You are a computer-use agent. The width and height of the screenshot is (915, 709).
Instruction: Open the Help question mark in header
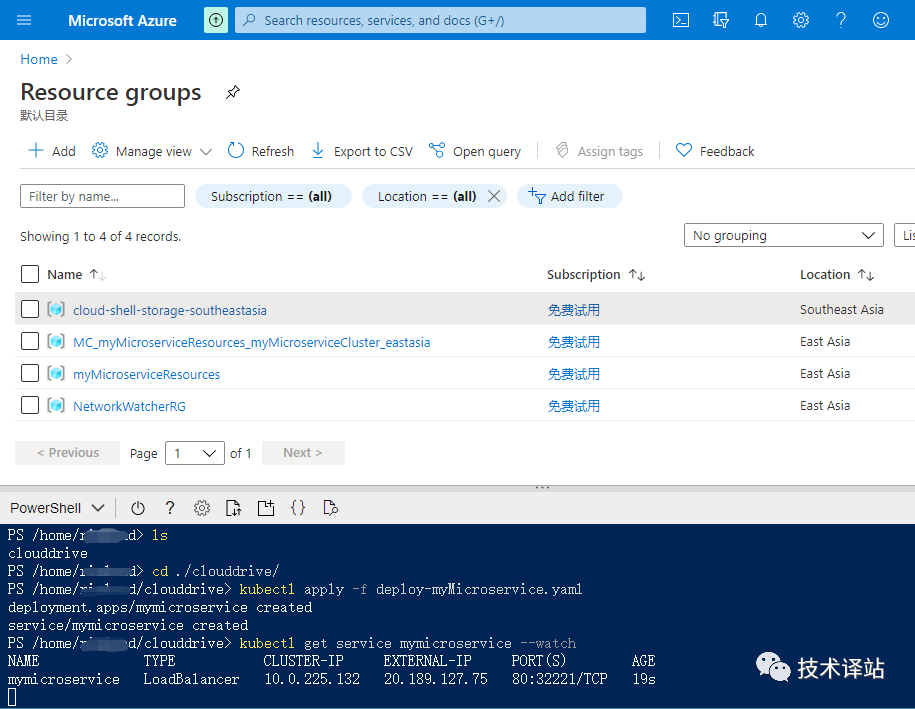coord(841,20)
